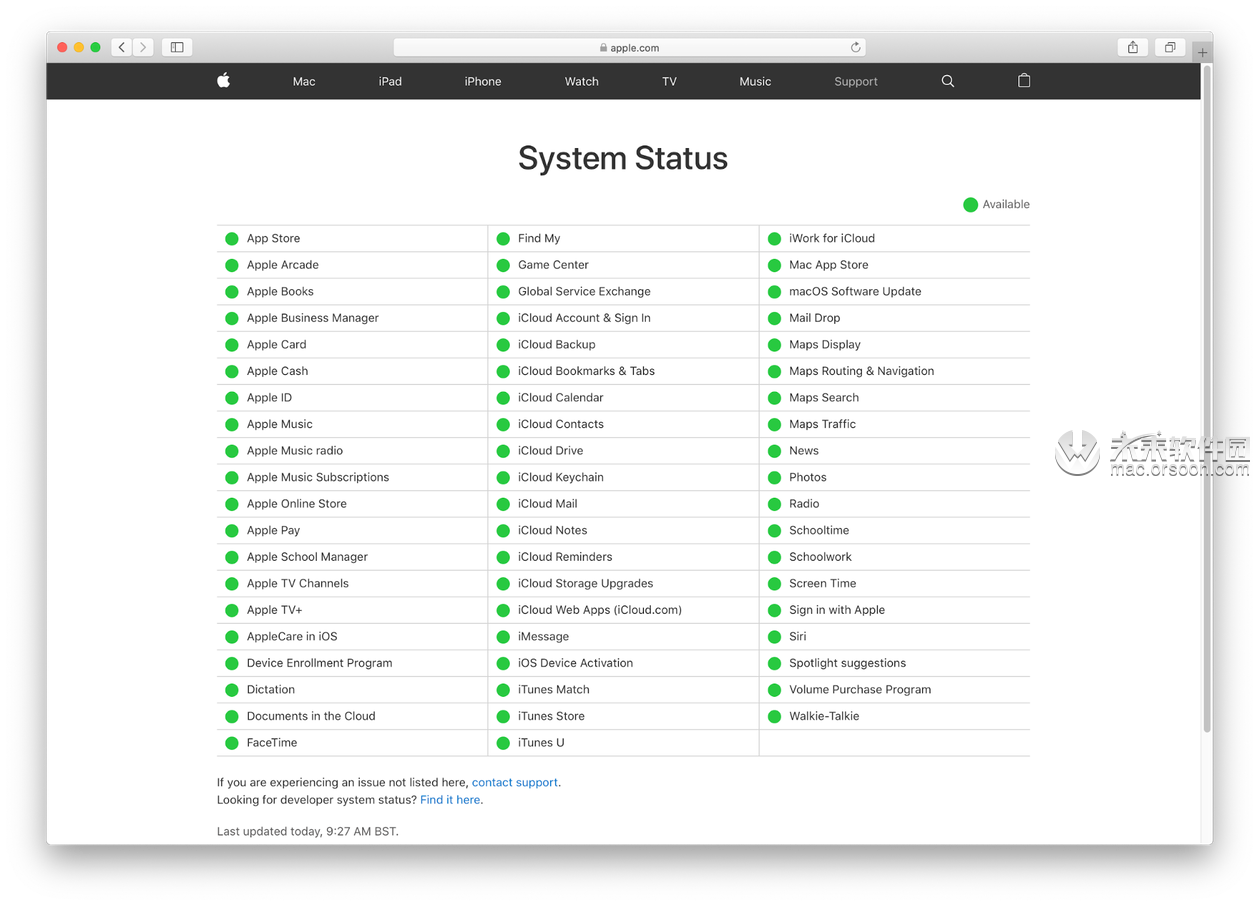Follow the contact support link
Image resolution: width=1260 pixels, height=906 pixels.
click(x=515, y=782)
